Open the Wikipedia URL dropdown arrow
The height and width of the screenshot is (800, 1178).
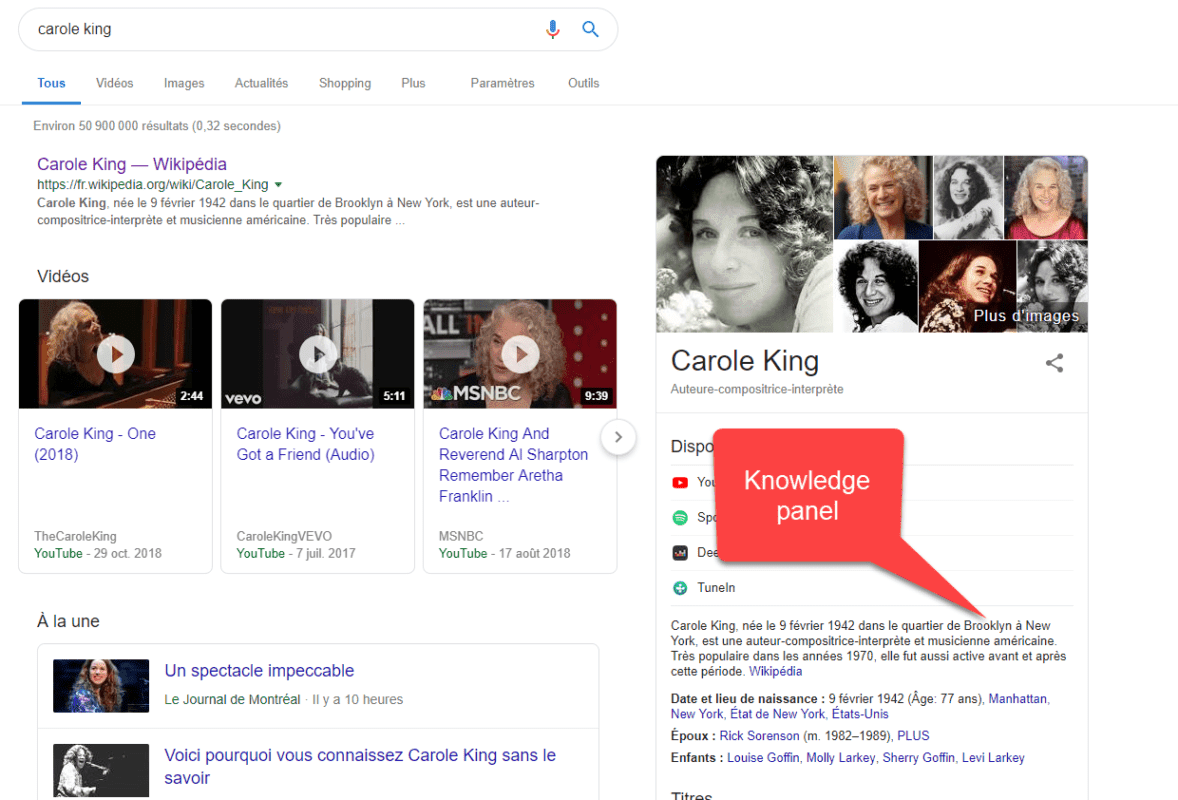click(x=278, y=185)
